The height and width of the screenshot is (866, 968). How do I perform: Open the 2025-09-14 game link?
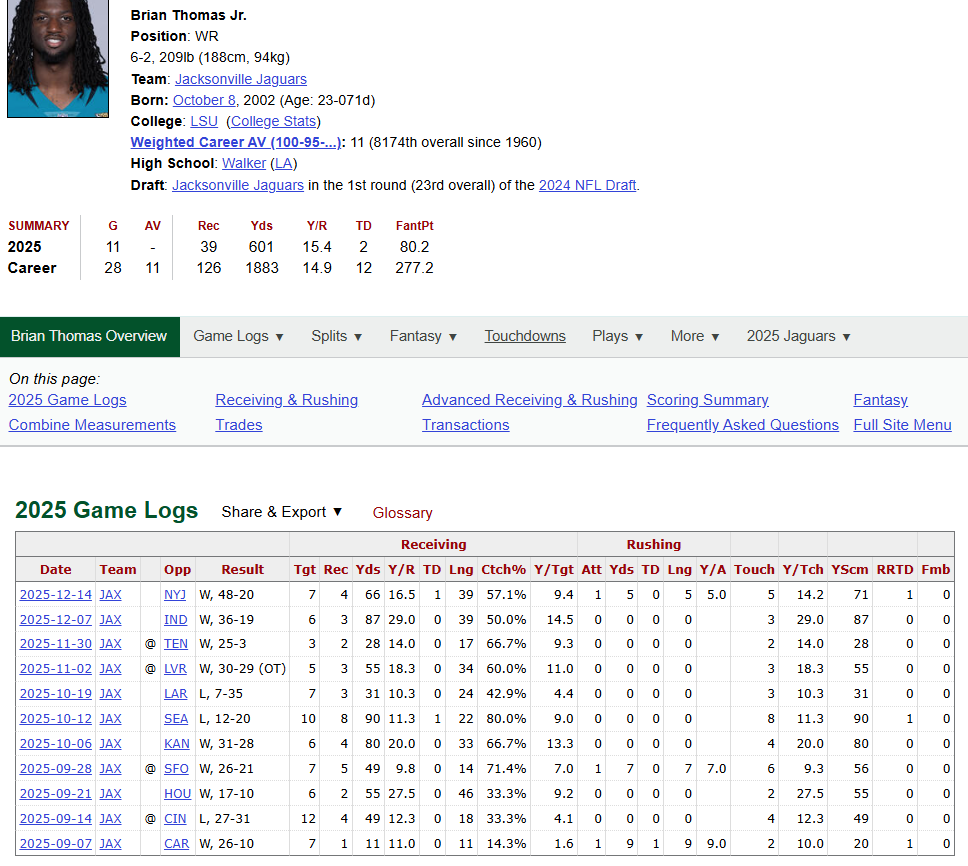click(56, 818)
